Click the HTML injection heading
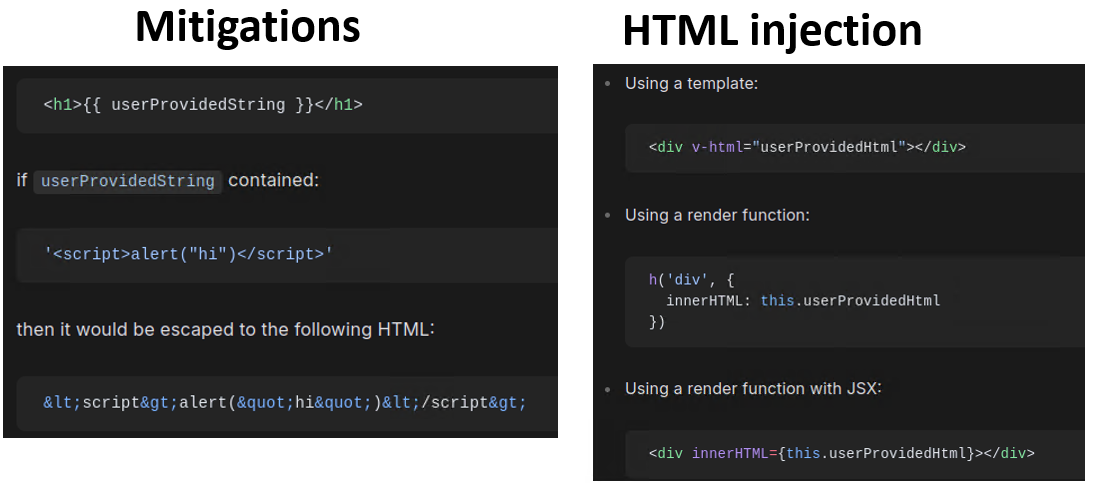Screen dimensions: 1102x492 [x=772, y=32]
